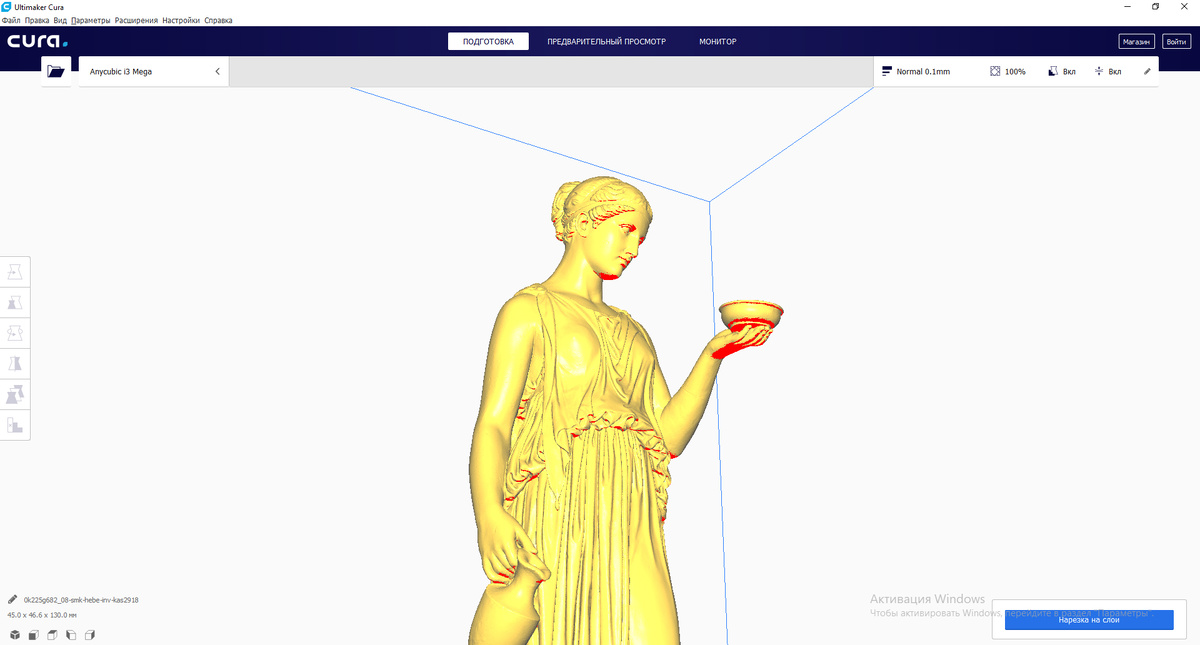Click model file name 0k225g682_08-smk-hebe-inv-kas2918
This screenshot has width=1200, height=645.
click(81, 600)
